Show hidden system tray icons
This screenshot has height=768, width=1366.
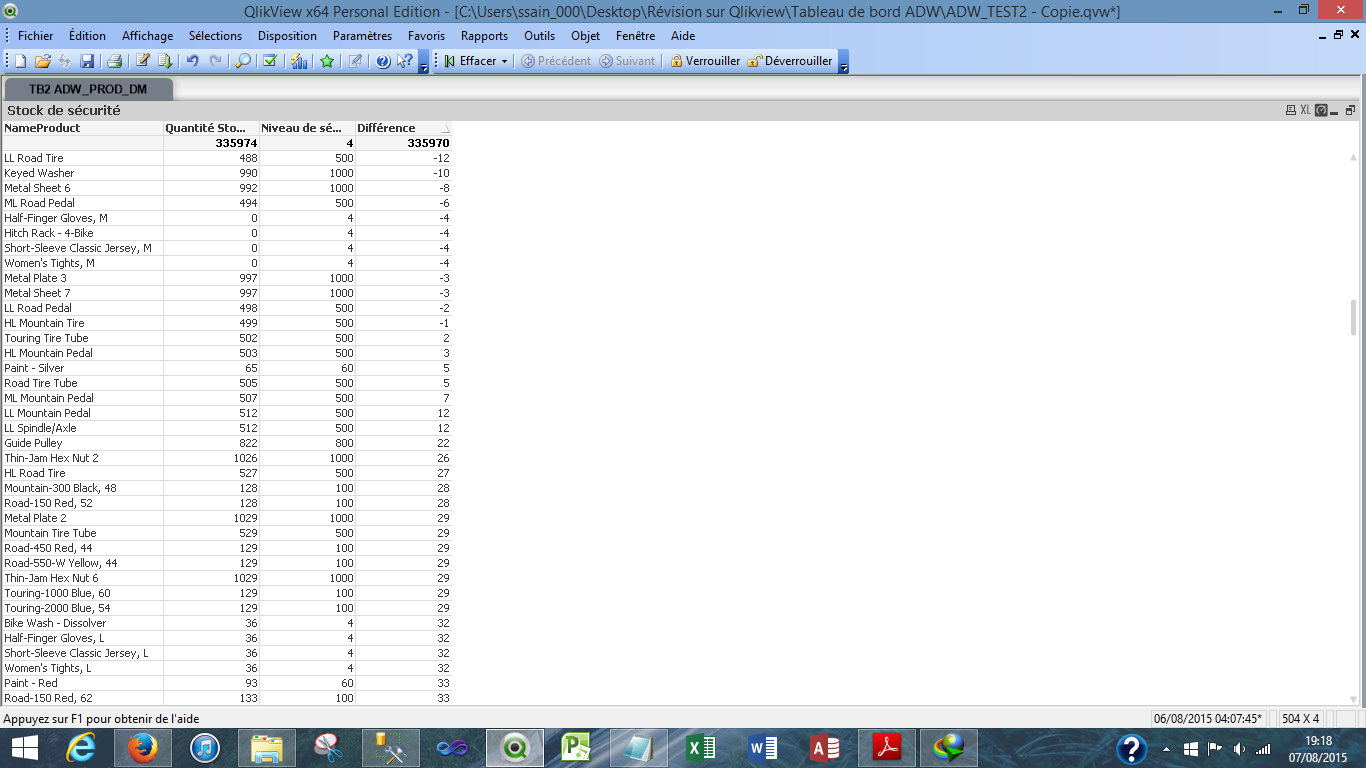(1166, 748)
